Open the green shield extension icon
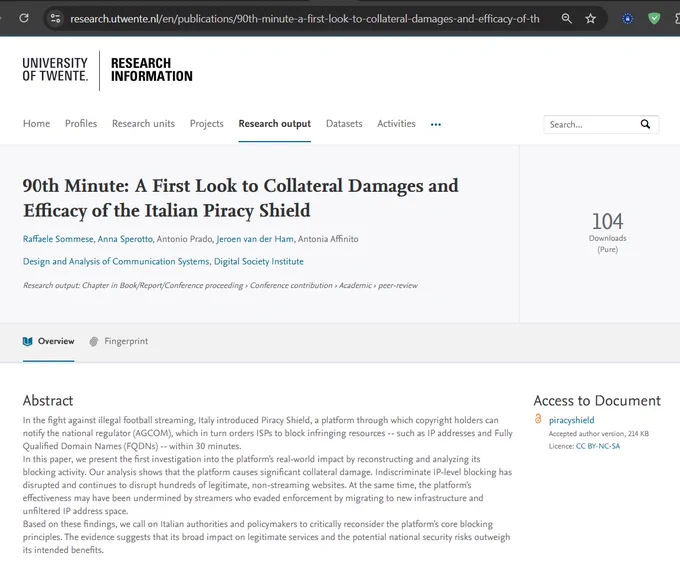680x563 pixels. tap(654, 18)
